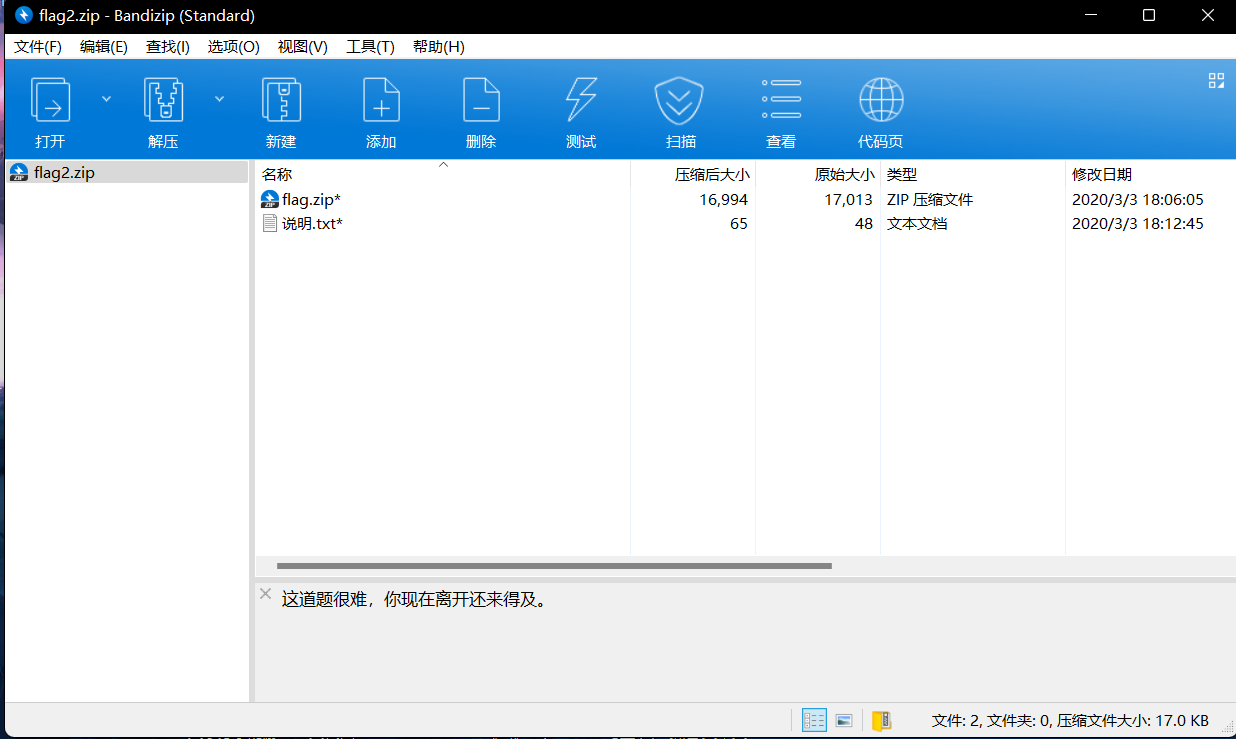
Task: Sort by the 原始大小 column header
Action: tap(818, 174)
